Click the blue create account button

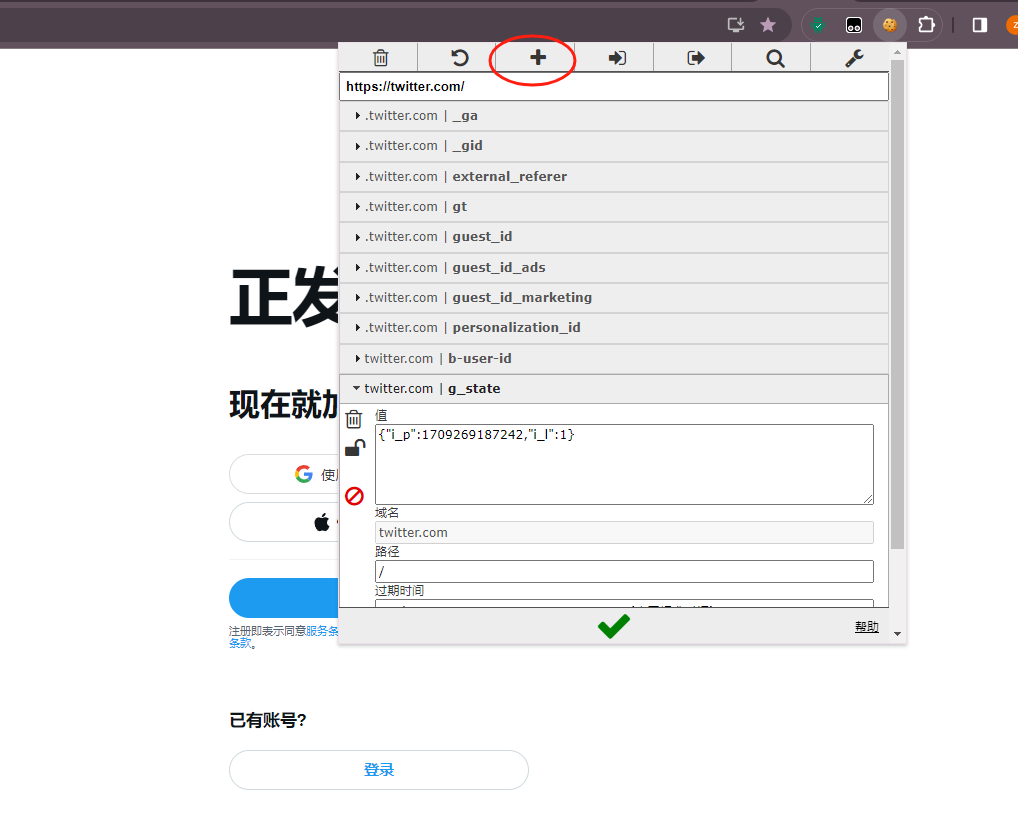click(x=284, y=598)
